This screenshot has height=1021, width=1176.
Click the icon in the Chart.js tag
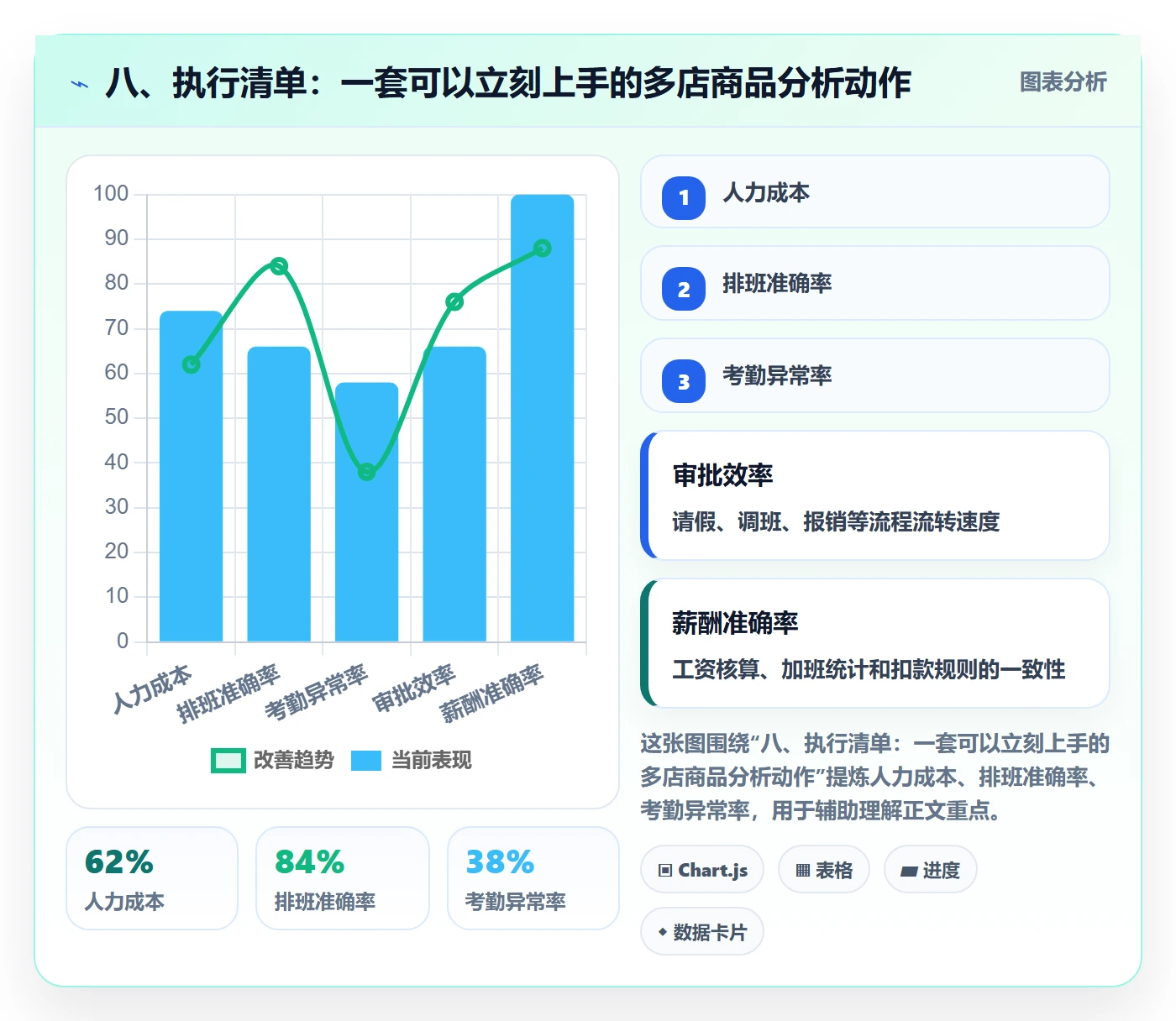coord(665,871)
